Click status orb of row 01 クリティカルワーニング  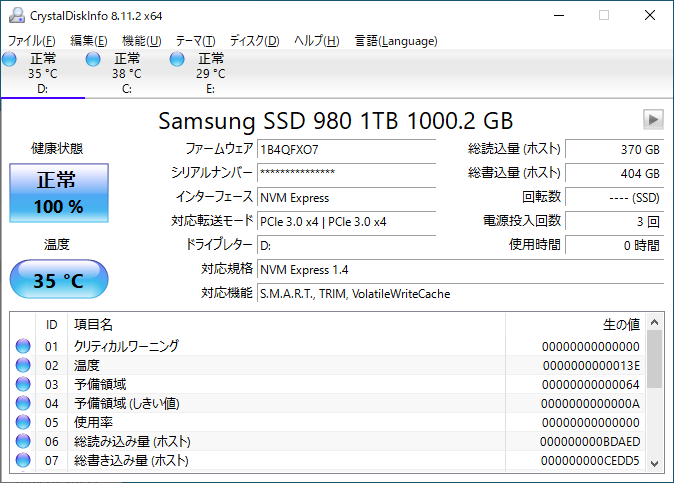pyautogui.click(x=23, y=346)
